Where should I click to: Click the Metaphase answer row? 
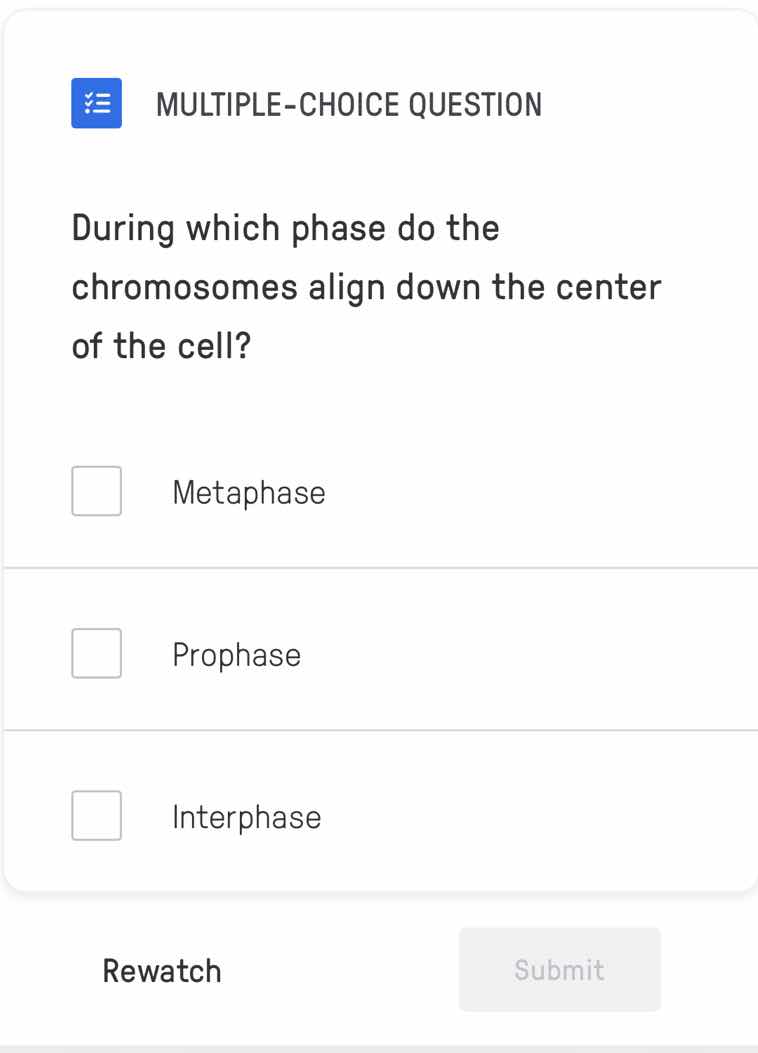pyautogui.click(x=379, y=491)
